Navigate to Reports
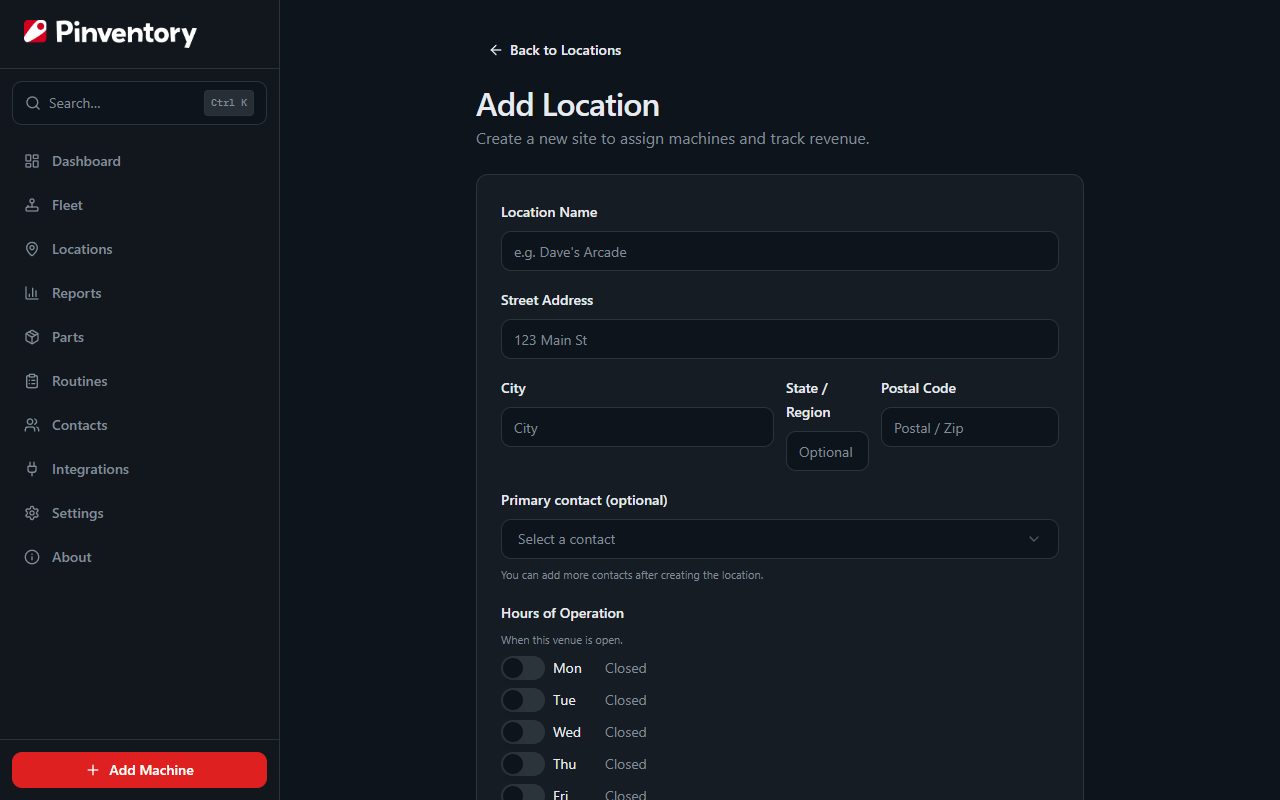The image size is (1280, 800). point(139,293)
